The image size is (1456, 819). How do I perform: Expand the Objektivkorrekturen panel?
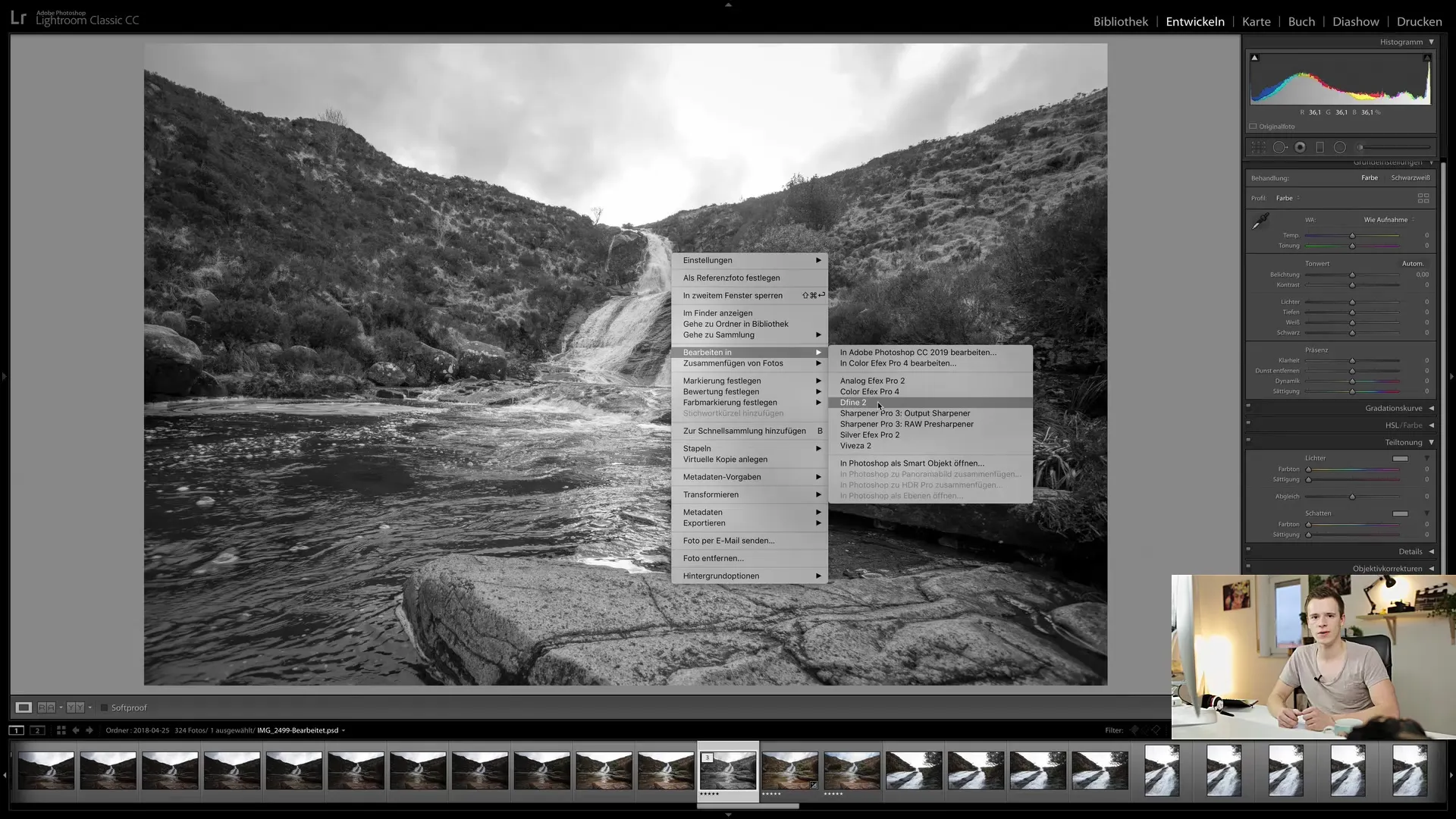pyautogui.click(x=1432, y=569)
